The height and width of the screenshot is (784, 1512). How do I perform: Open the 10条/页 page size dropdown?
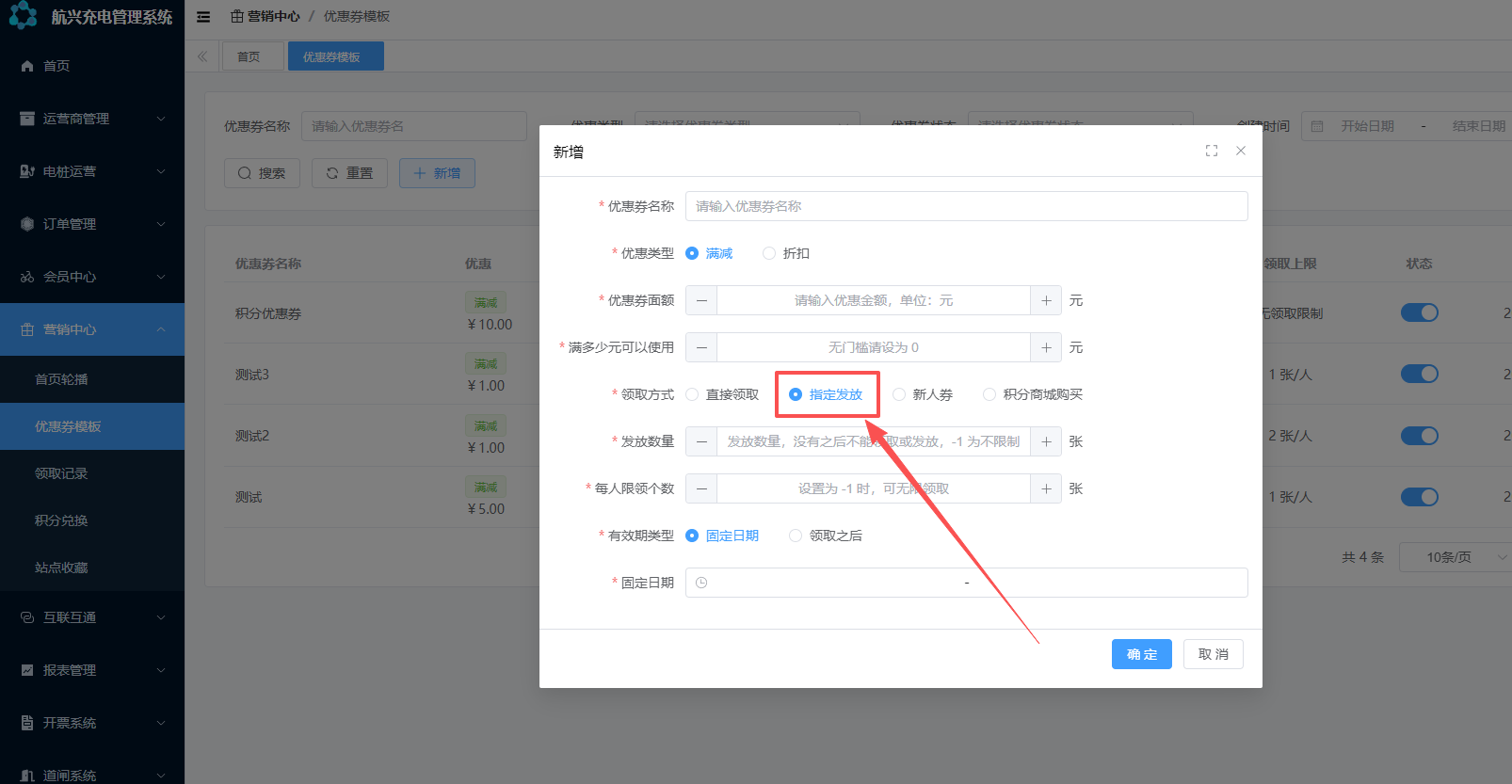tap(1455, 557)
